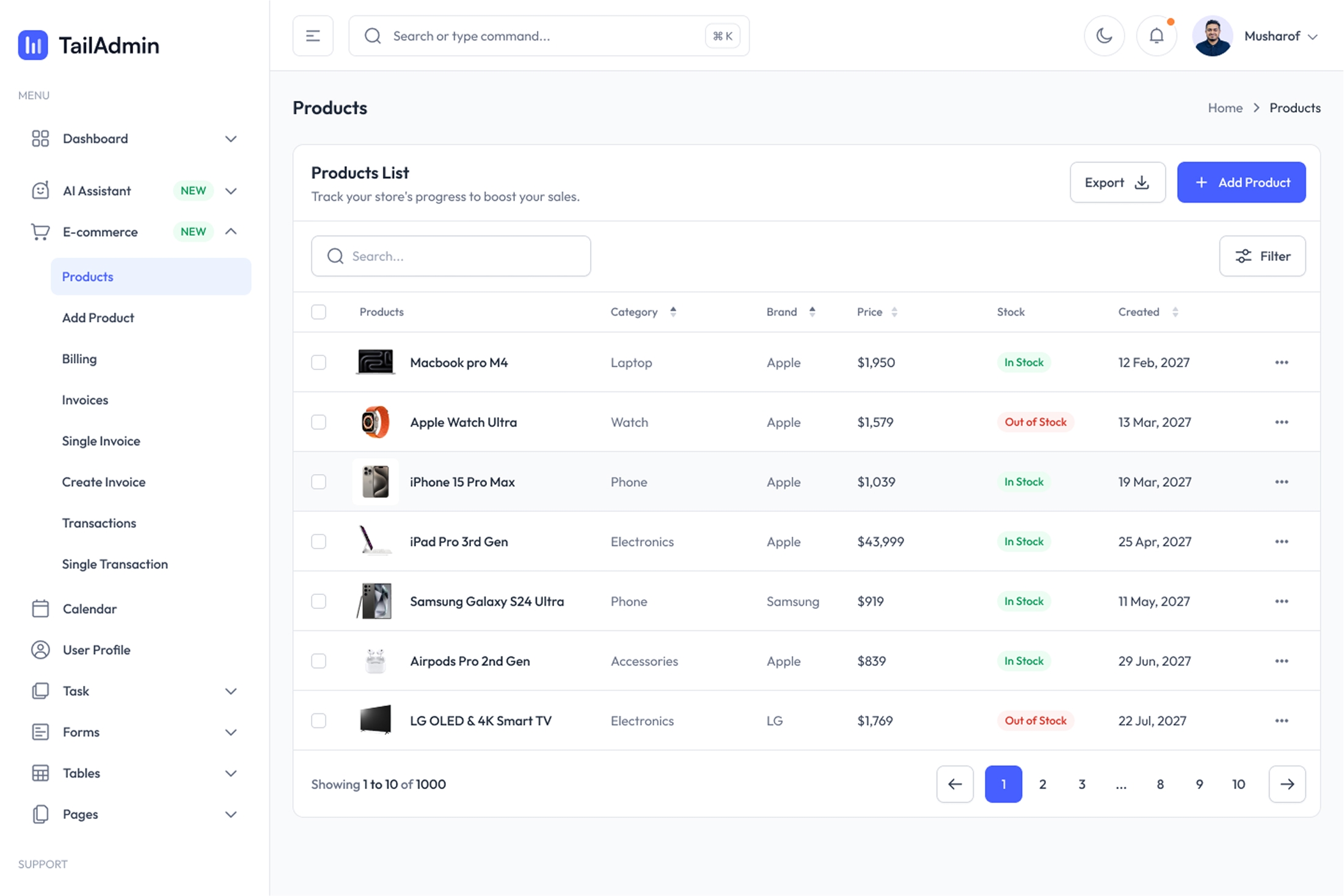This screenshot has height=896, width=1344.
Task: Open more options for iPad Pro 3rd Gen
Action: [1282, 542]
